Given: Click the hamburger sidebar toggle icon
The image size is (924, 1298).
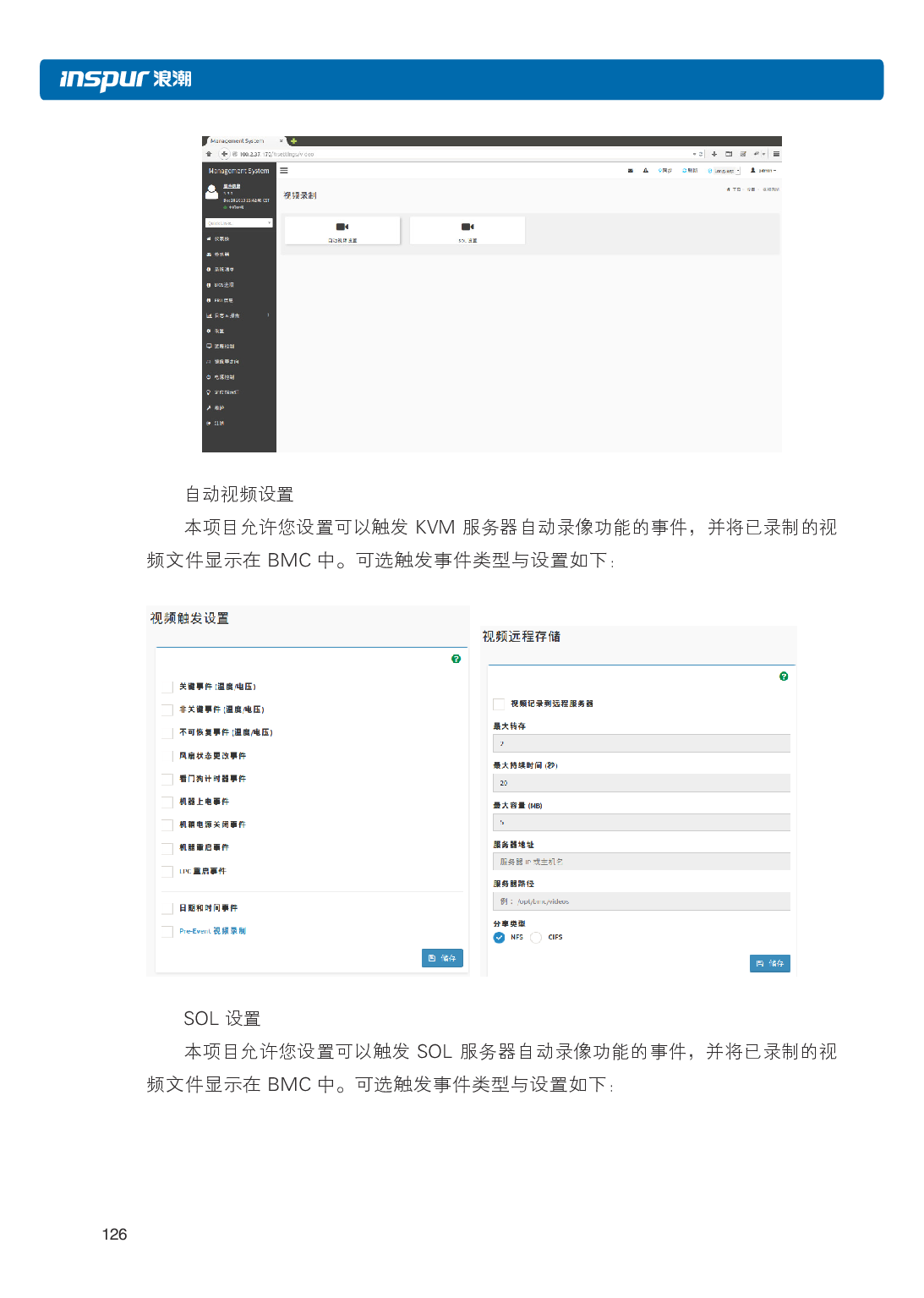Looking at the screenshot, I should [284, 171].
